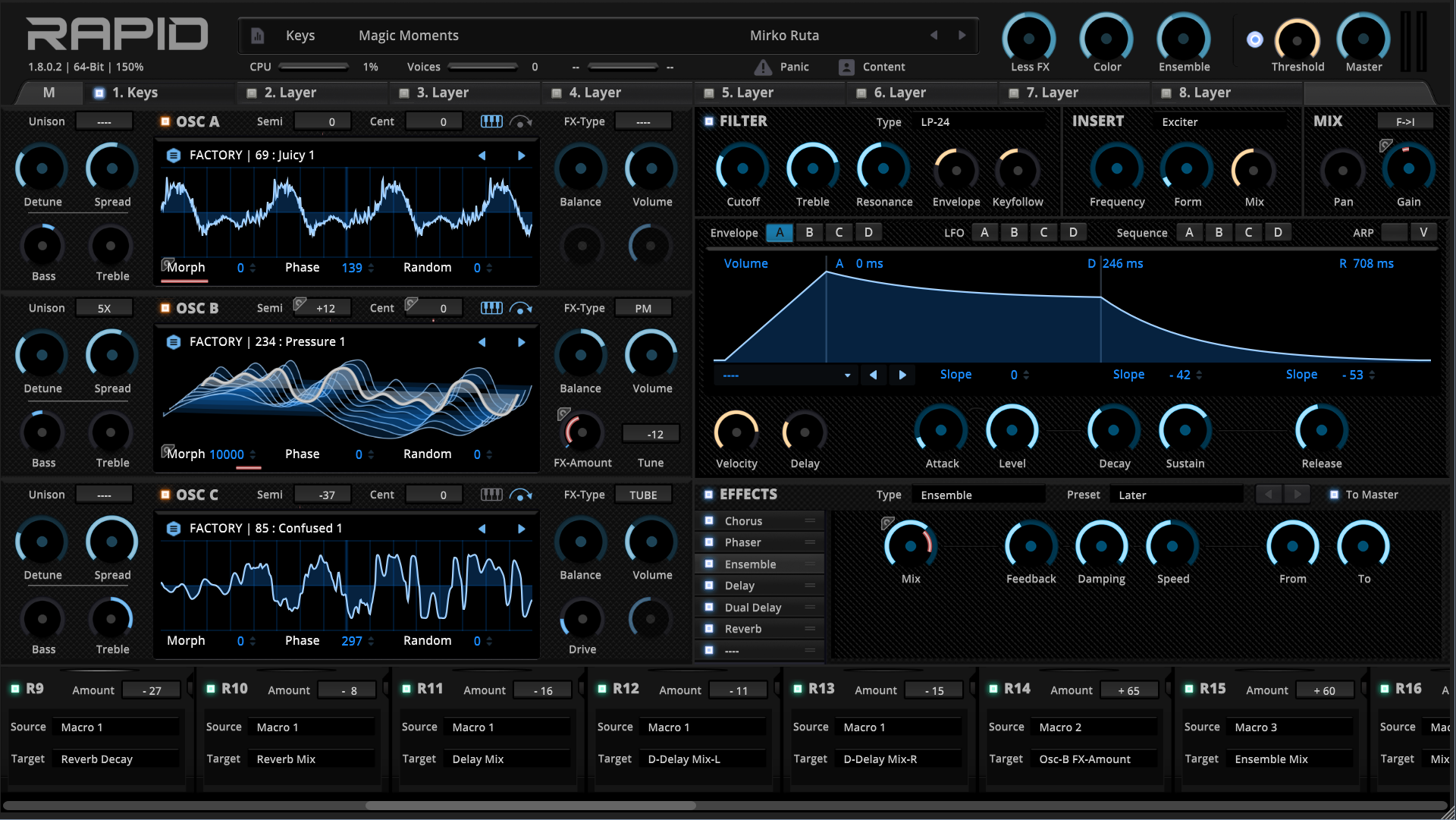Toggle the FILTER section on/off
The width and height of the screenshot is (1456, 820).
coord(709,121)
